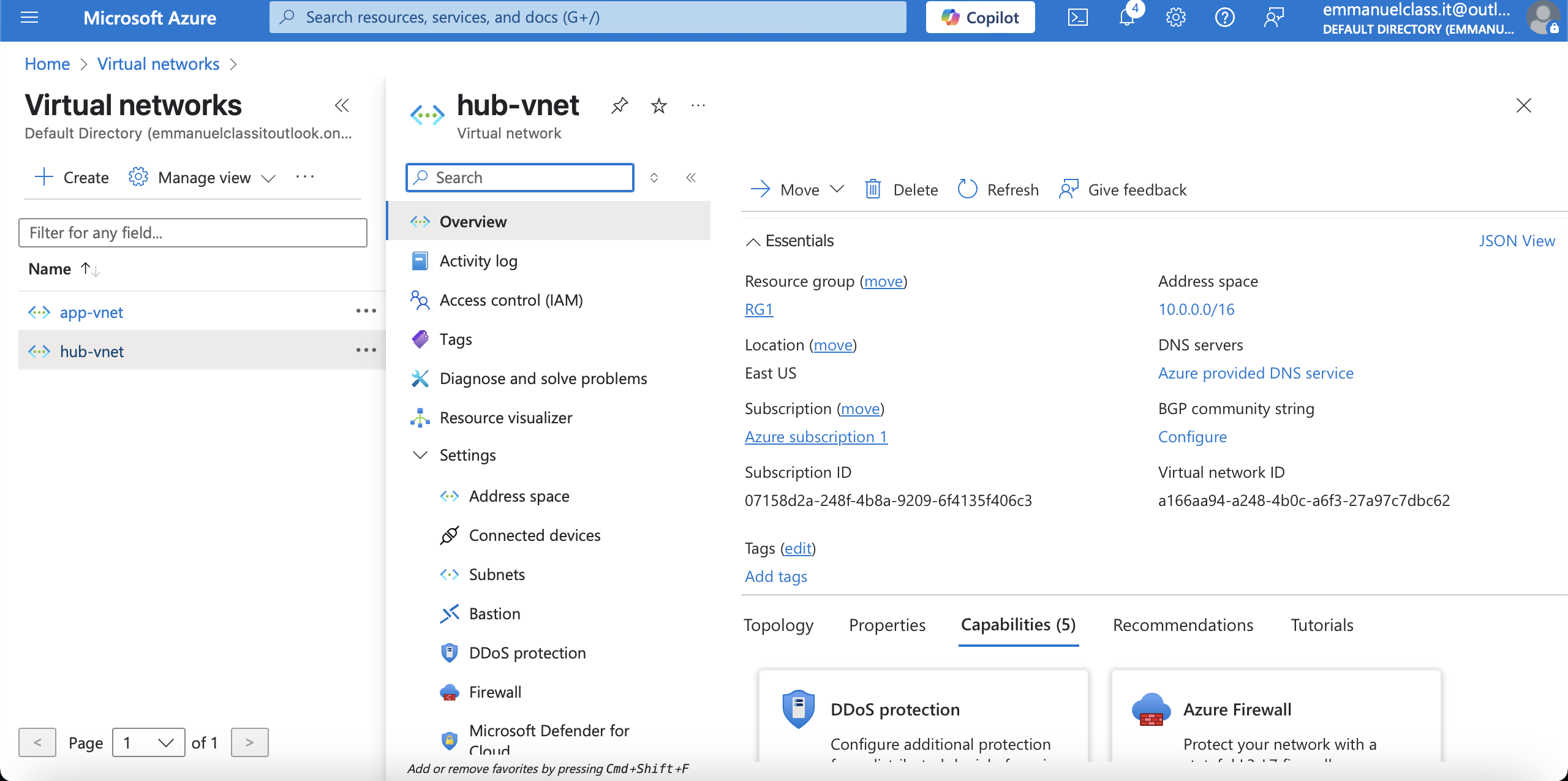Pin hub-vnet to dashboard
Viewport: 1568px width, 781px height.
[x=620, y=105]
